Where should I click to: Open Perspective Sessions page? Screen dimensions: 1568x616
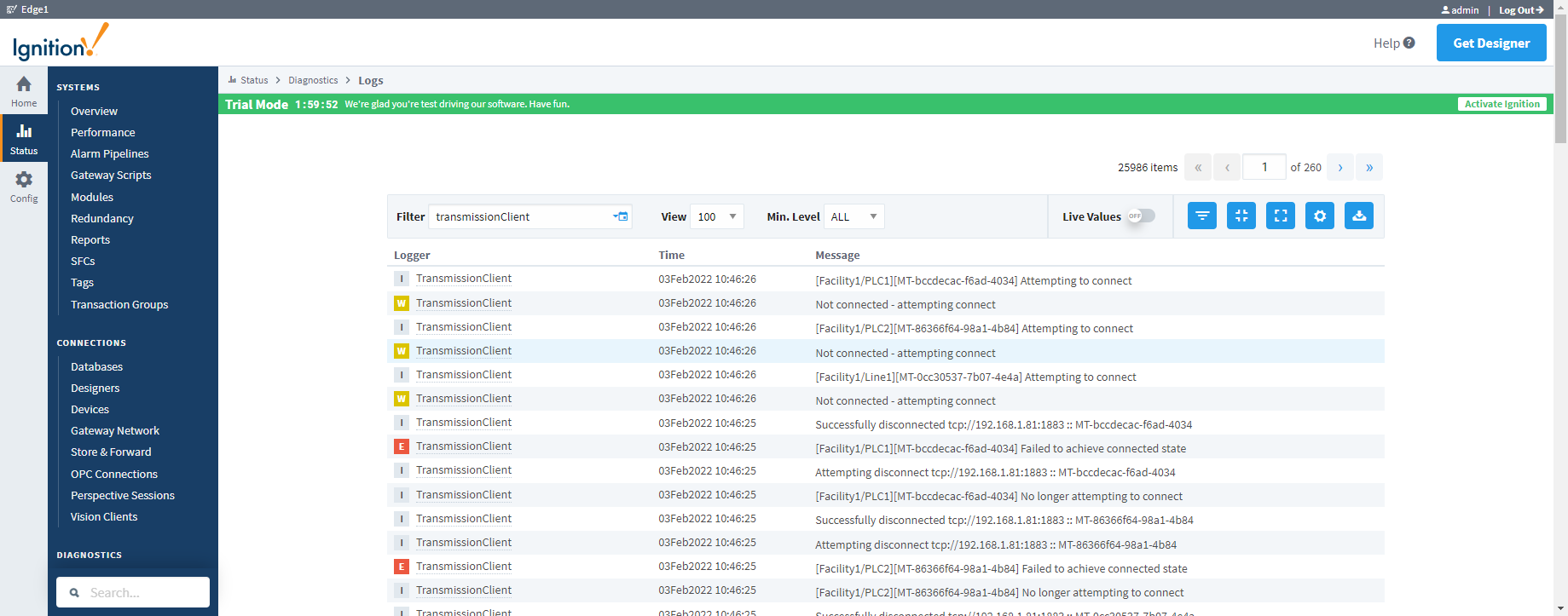click(123, 496)
